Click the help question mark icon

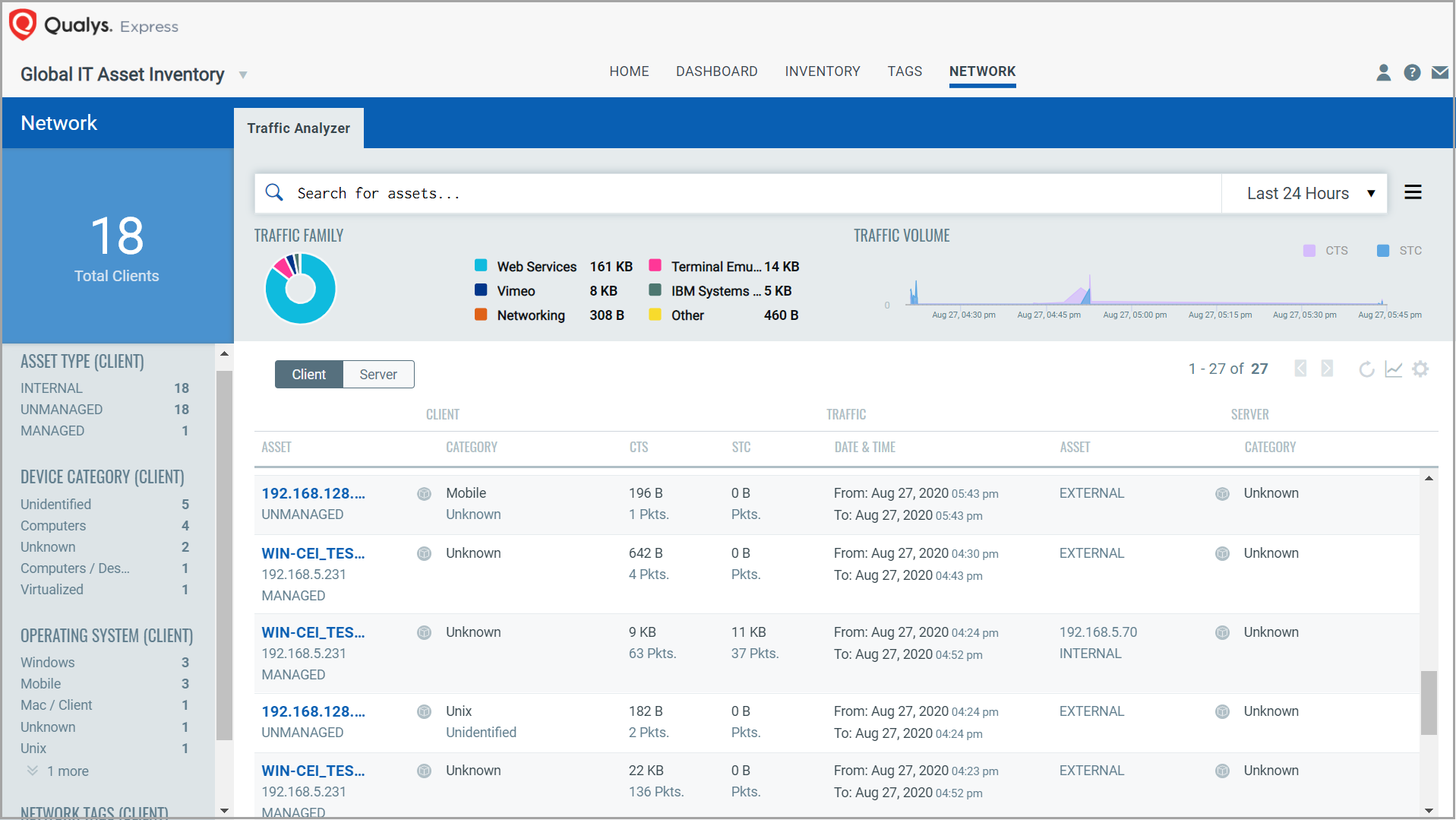pyautogui.click(x=1412, y=72)
